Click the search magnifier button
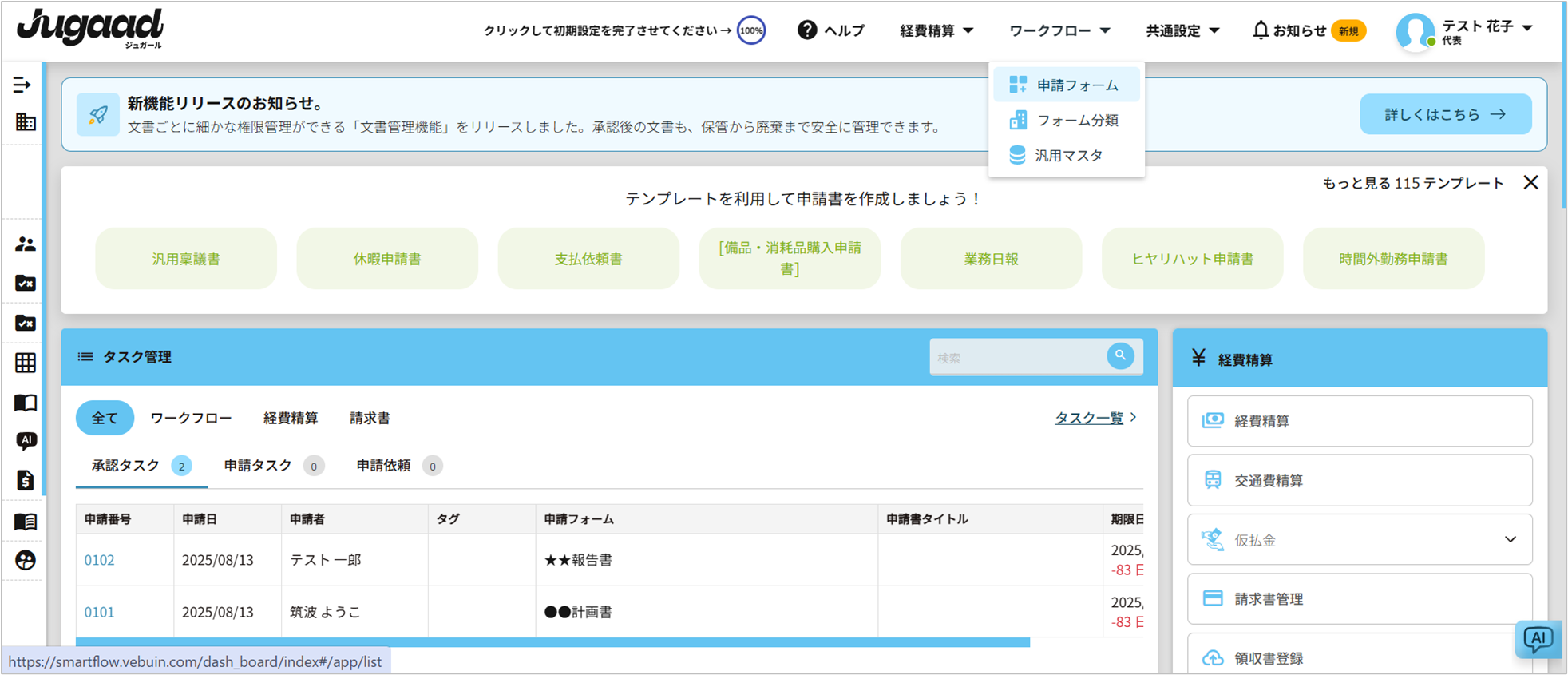1568x675 pixels. tap(1120, 356)
